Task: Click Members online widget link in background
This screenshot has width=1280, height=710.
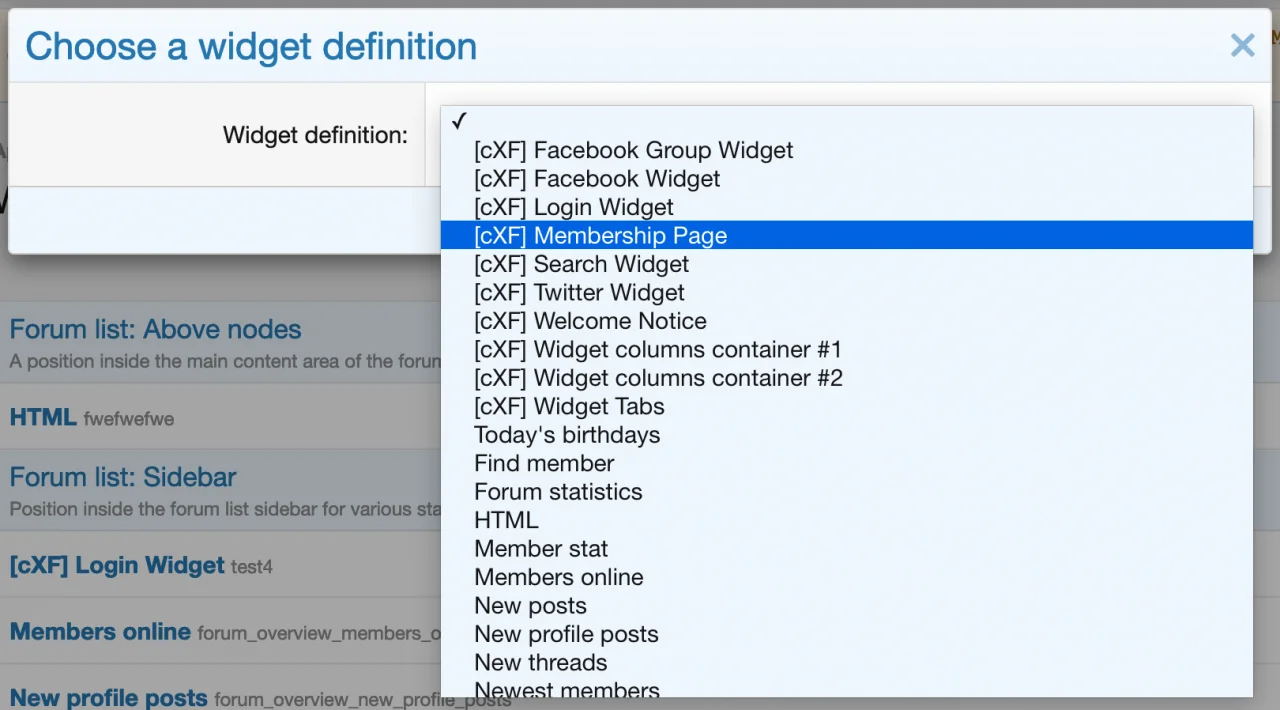Action: [100, 632]
